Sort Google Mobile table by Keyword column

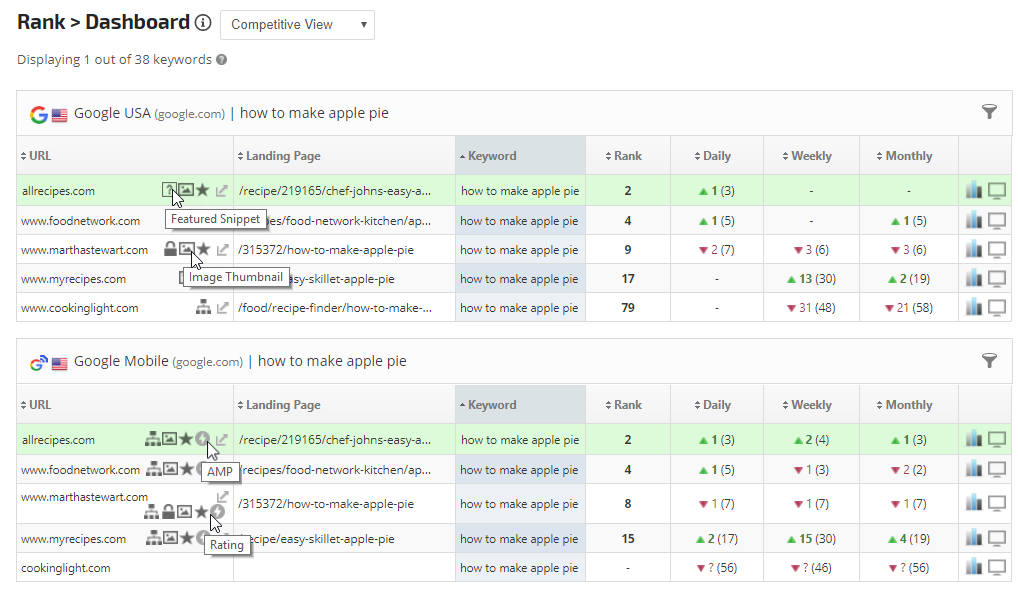point(492,405)
